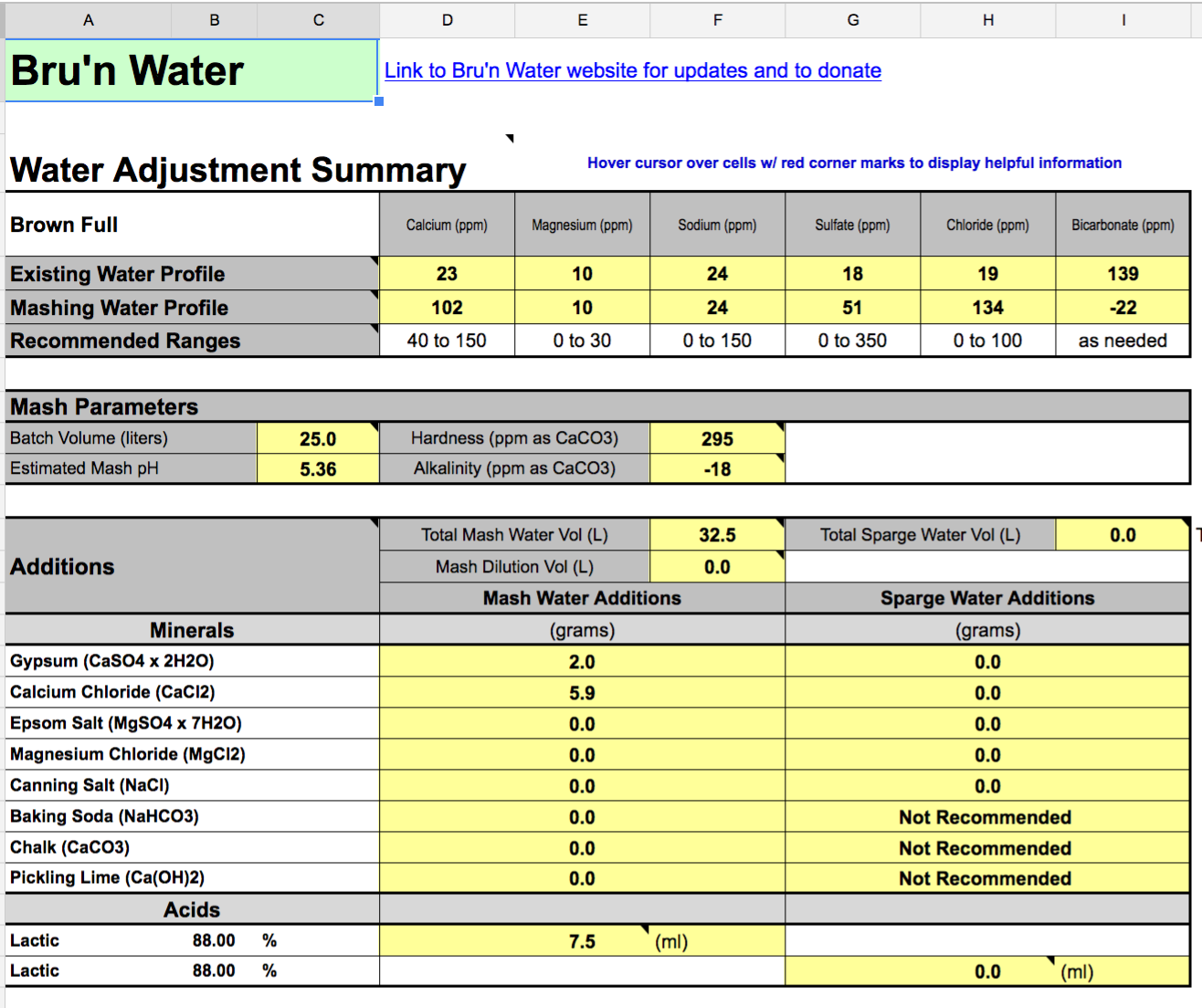Click the Additions section label

click(x=192, y=566)
